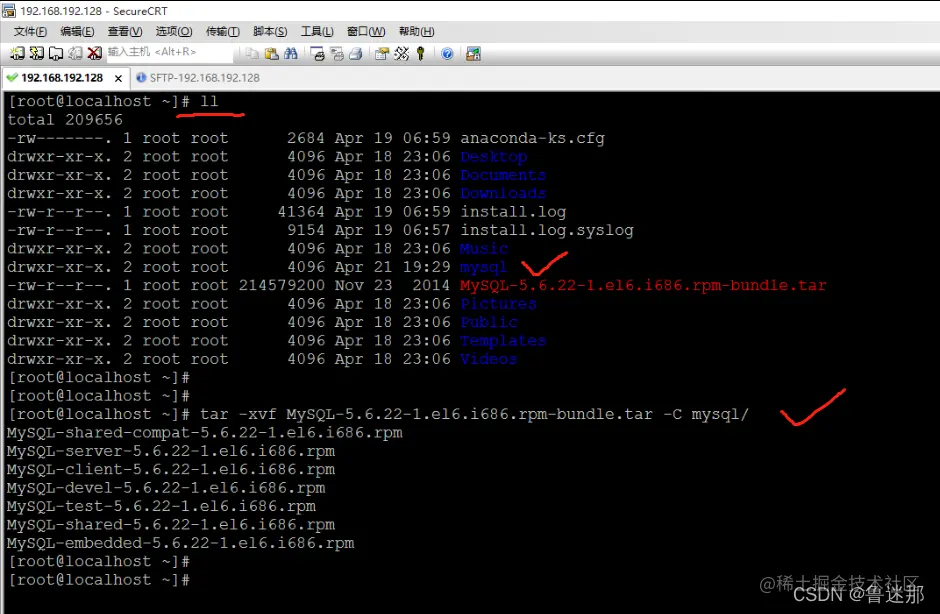Click the 'Music' directory name

484,249
